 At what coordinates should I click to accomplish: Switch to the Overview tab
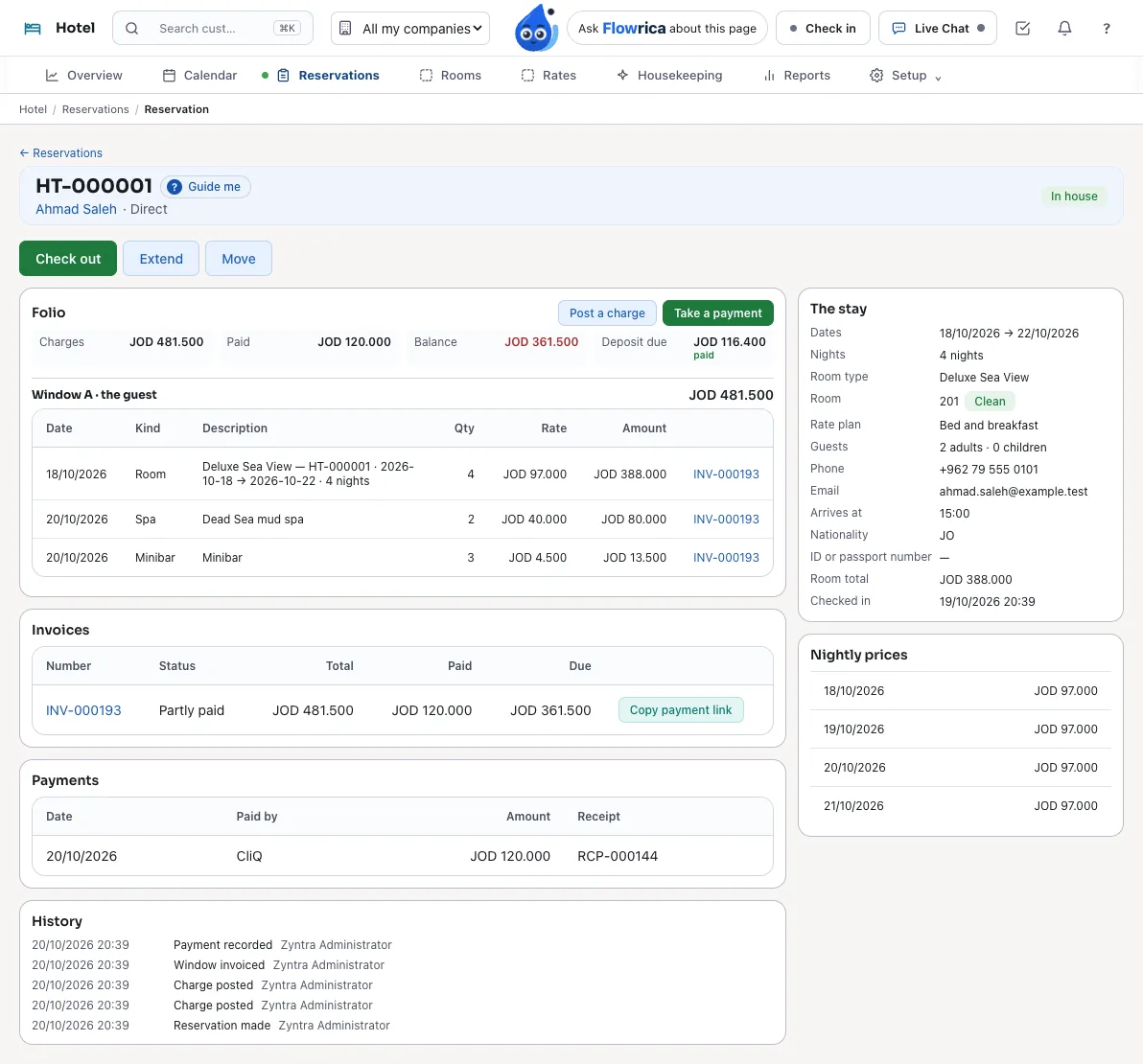(83, 75)
